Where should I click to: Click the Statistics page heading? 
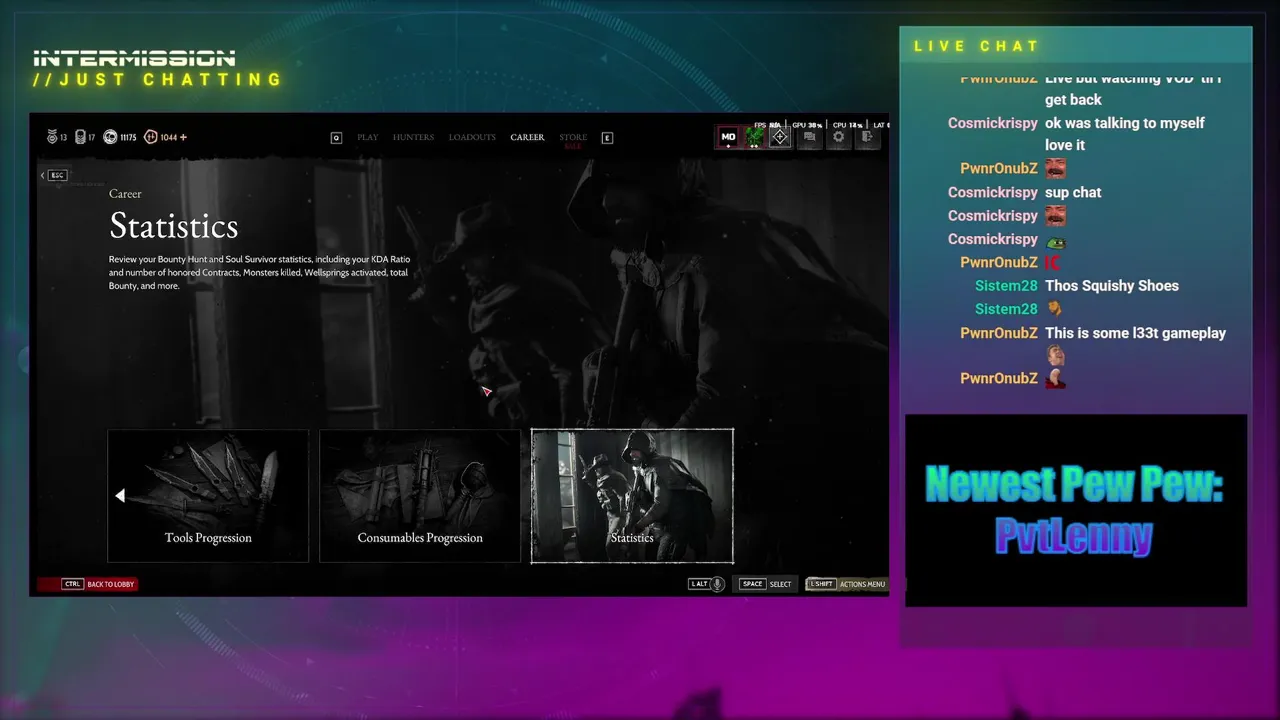174,226
